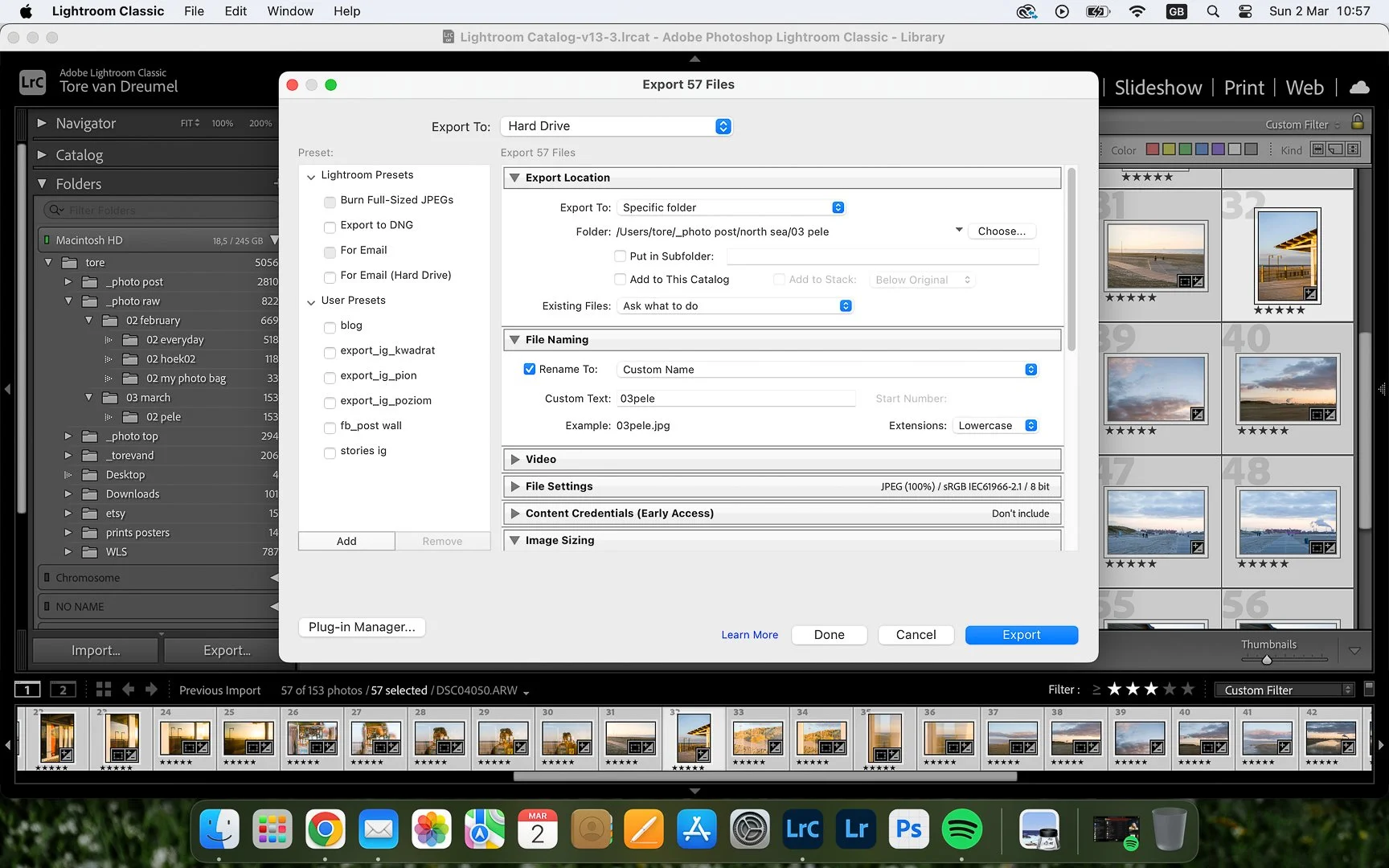
Task: Go back with the left arrow icon
Action: point(128,690)
